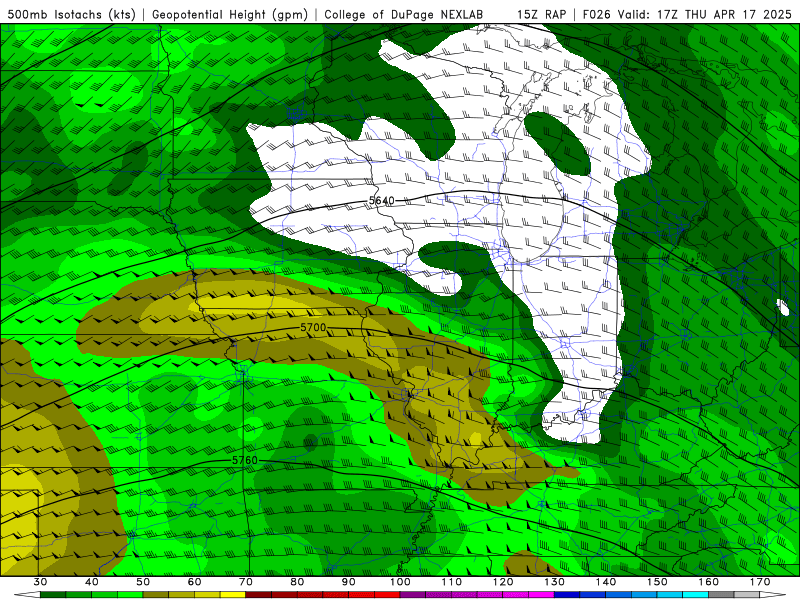
Task: Click the 5700 height contour label
Action: 313,327
